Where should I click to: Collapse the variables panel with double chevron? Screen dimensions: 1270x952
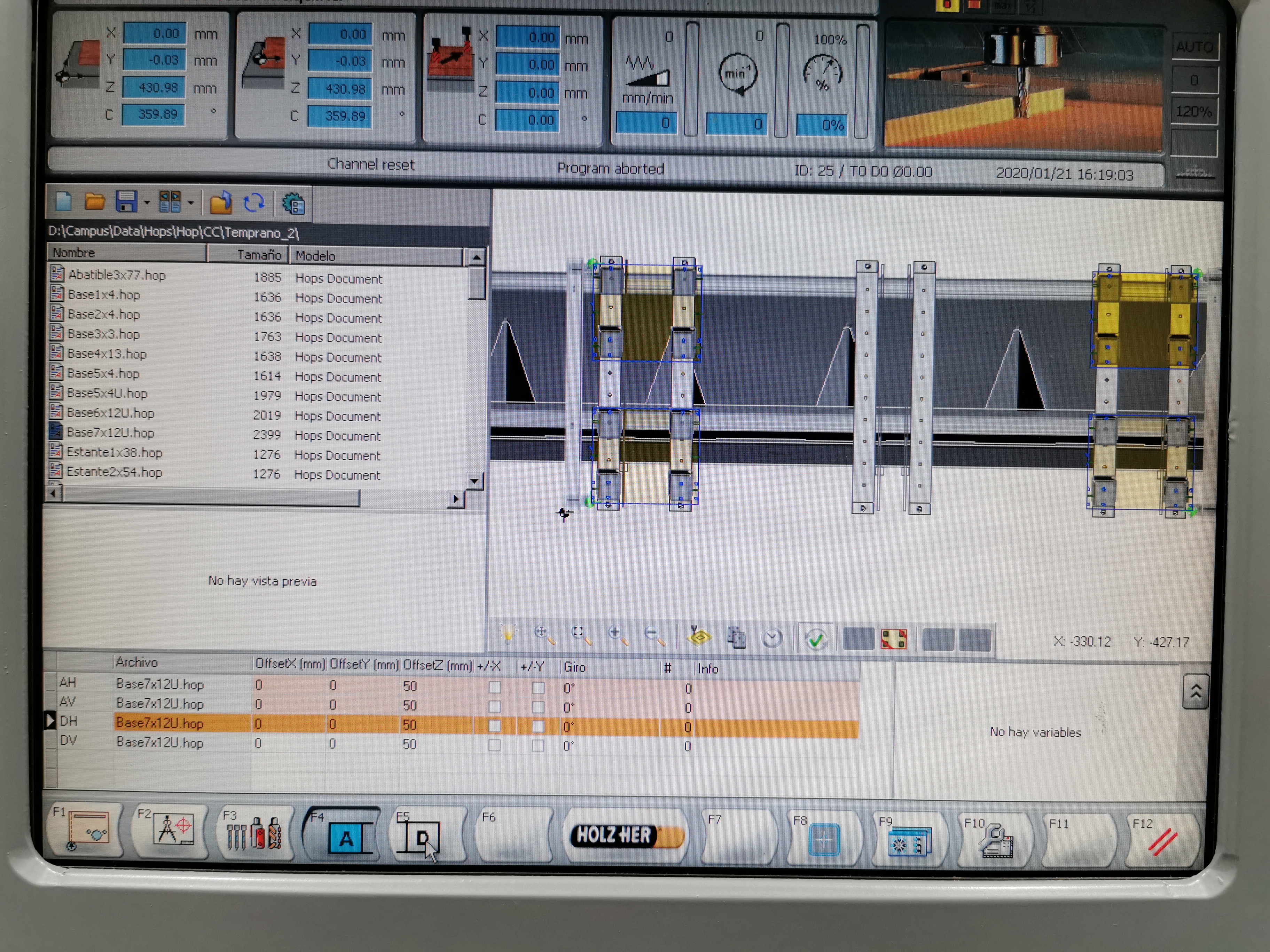(1195, 691)
